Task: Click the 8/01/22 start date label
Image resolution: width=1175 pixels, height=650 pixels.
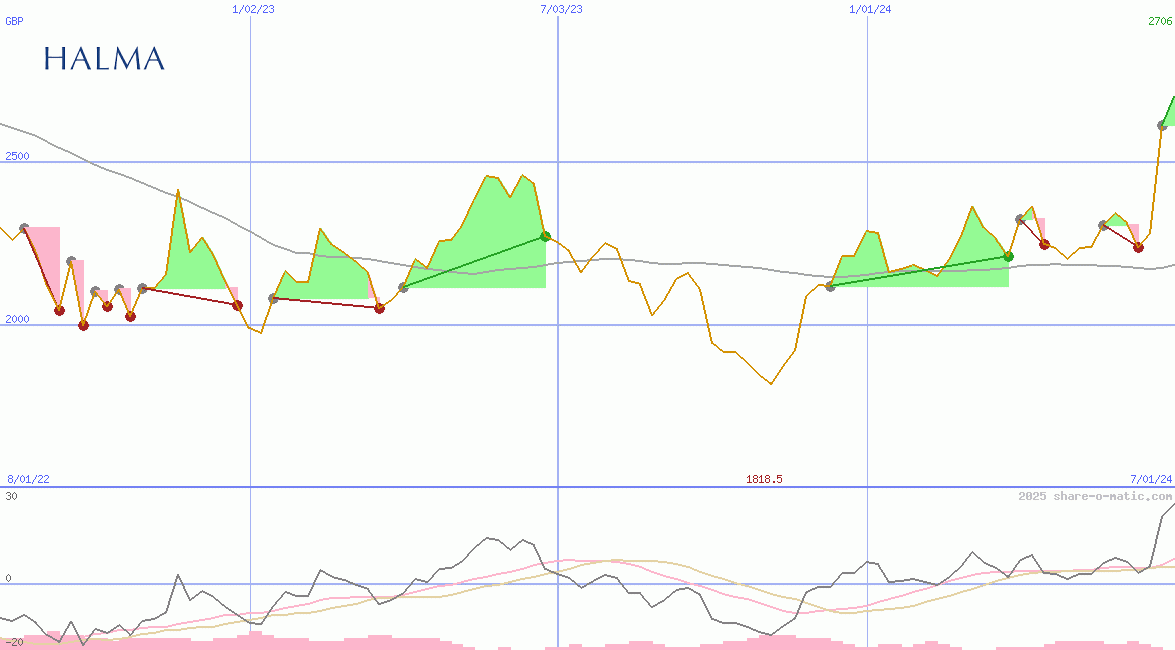Action: [28, 479]
